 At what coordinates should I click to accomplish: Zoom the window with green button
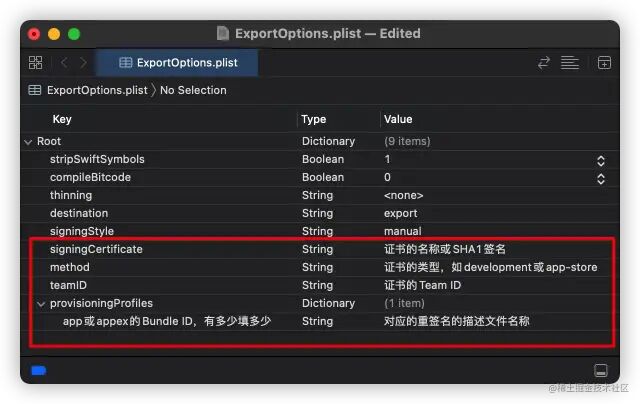point(74,34)
